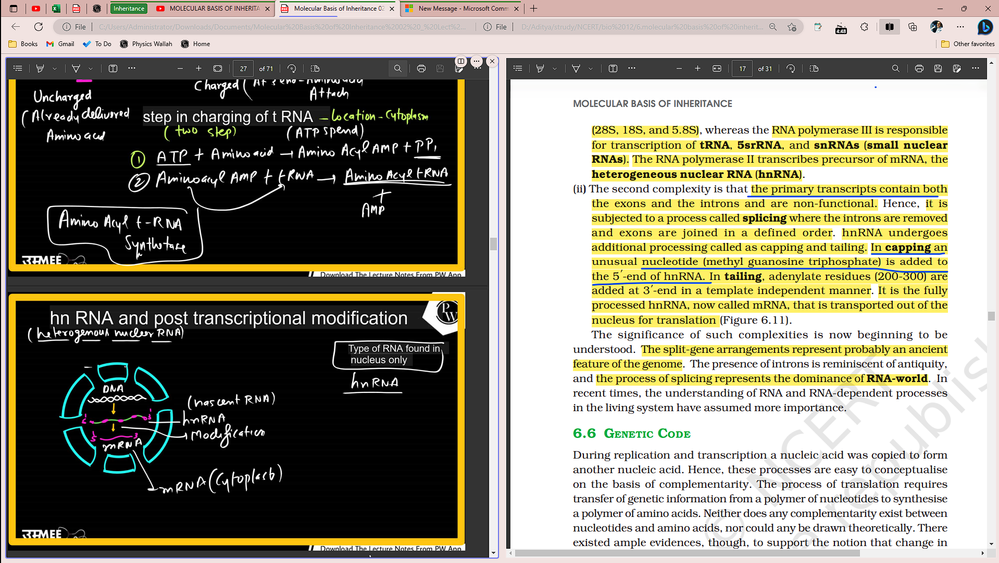Print the left PDF document
This screenshot has width=999, height=563.
(x=421, y=68)
